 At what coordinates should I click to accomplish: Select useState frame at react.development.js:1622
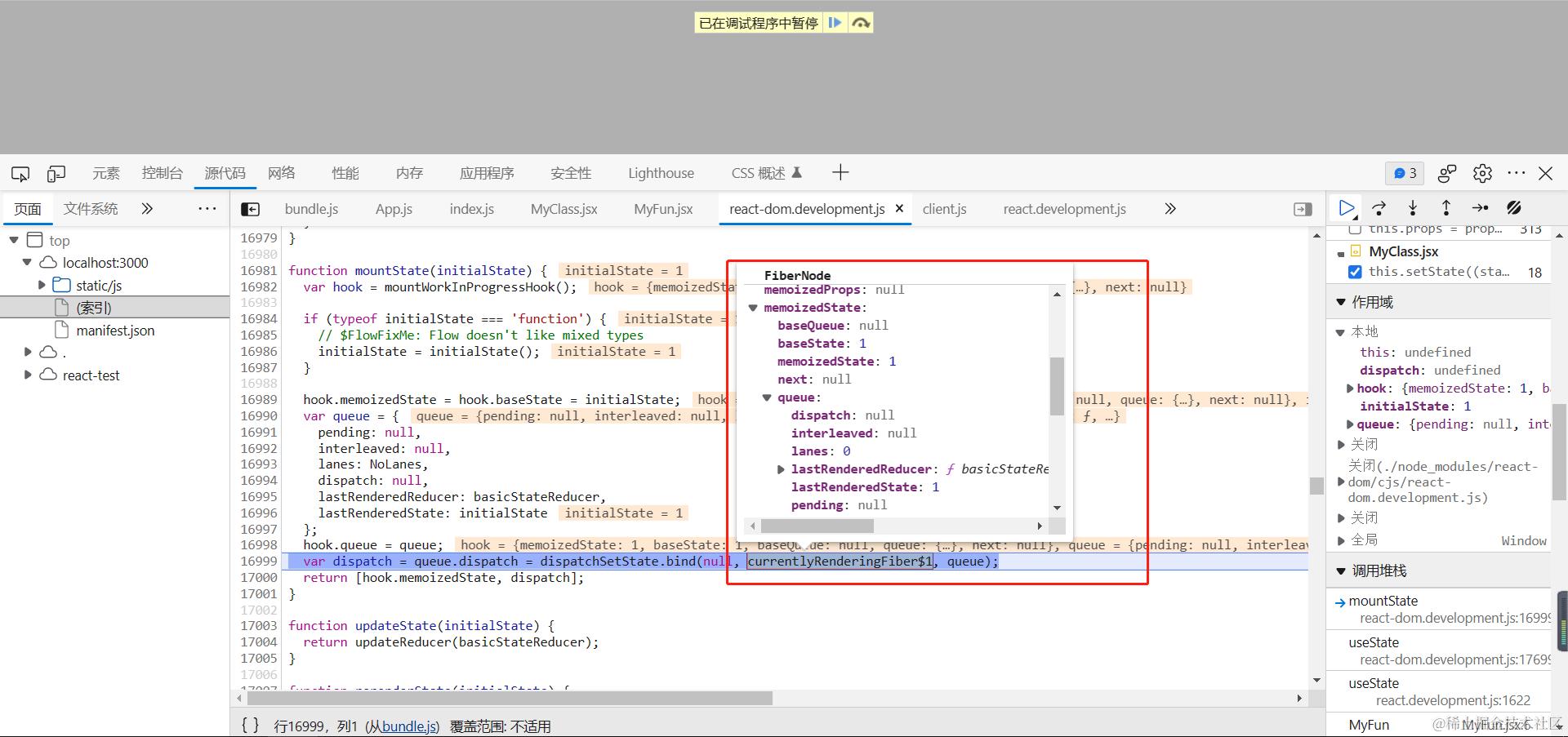tap(1439, 691)
